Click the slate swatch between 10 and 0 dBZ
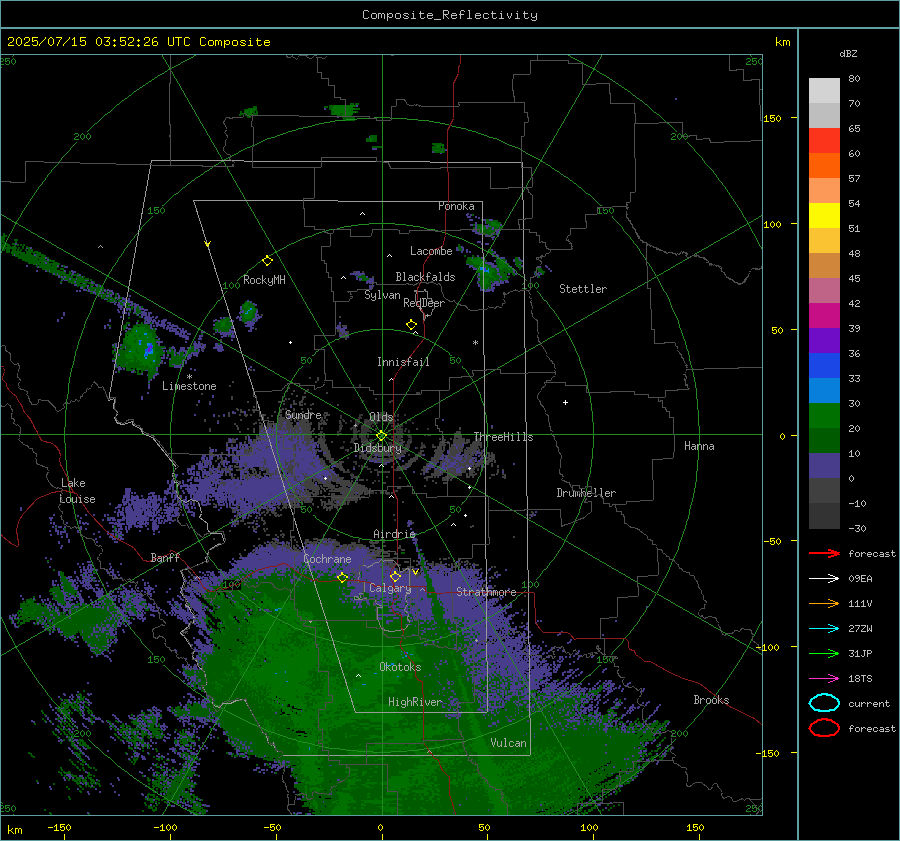This screenshot has width=900, height=841. coord(824,466)
